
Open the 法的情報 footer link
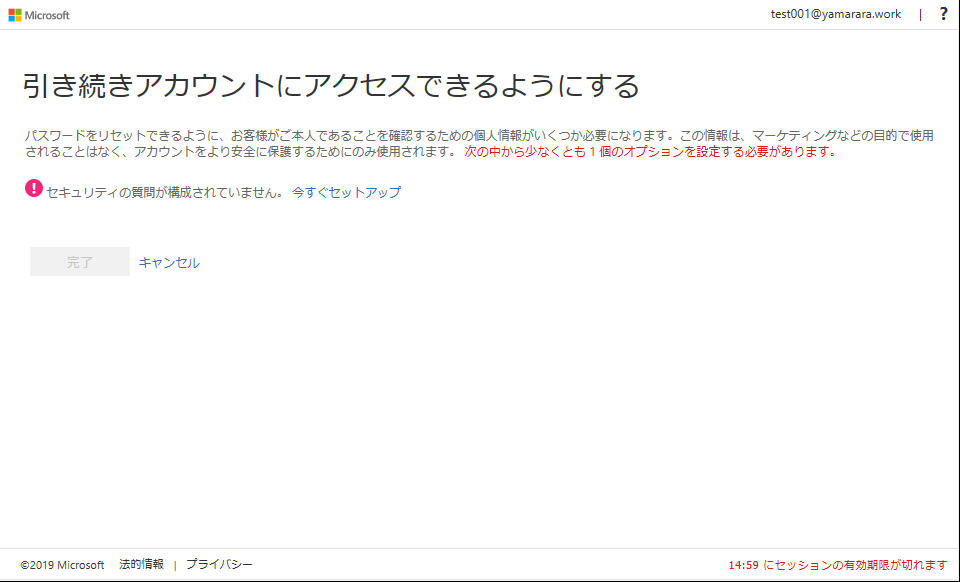point(141,564)
